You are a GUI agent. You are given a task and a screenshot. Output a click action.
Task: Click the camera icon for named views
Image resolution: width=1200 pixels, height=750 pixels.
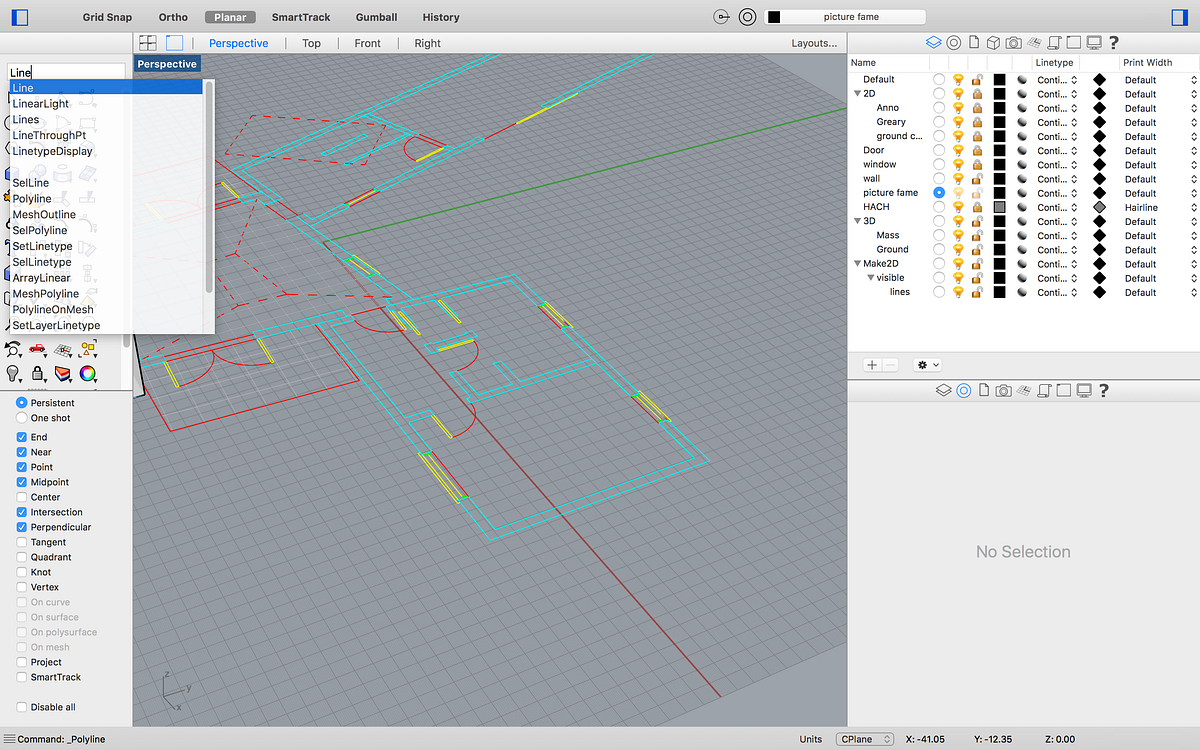[x=1013, y=42]
